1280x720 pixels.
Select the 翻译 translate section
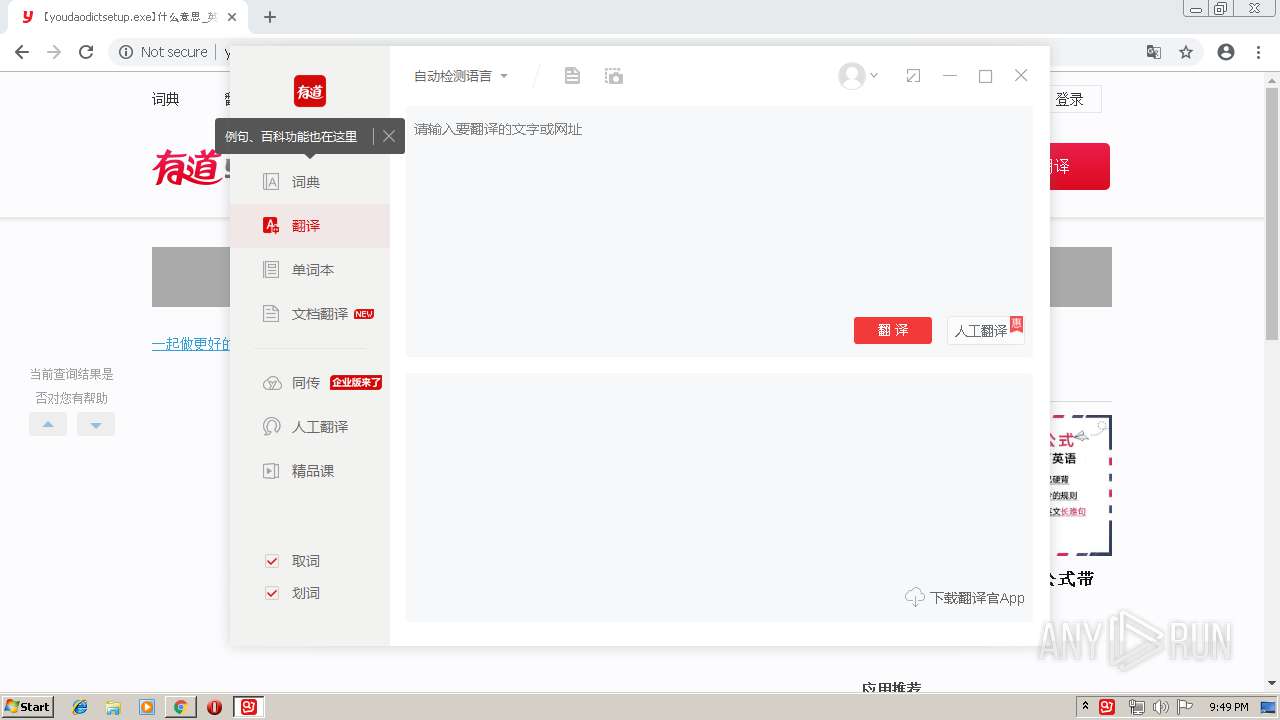(310, 226)
